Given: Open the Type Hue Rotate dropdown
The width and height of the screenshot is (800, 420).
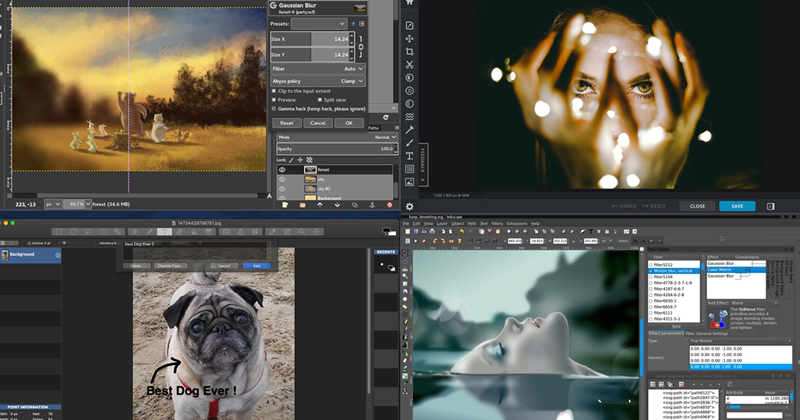Looking at the screenshot, I should (x=740, y=341).
